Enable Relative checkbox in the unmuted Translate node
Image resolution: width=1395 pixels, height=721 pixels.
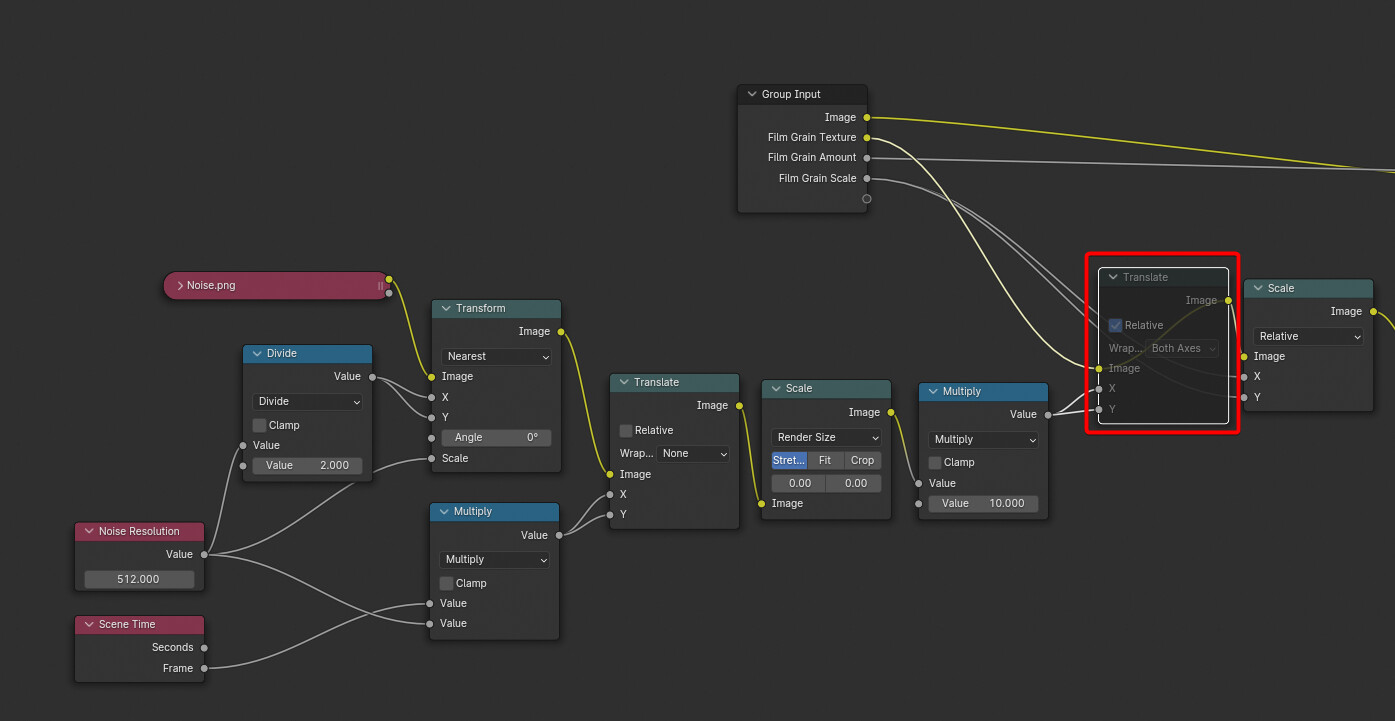(x=626, y=430)
